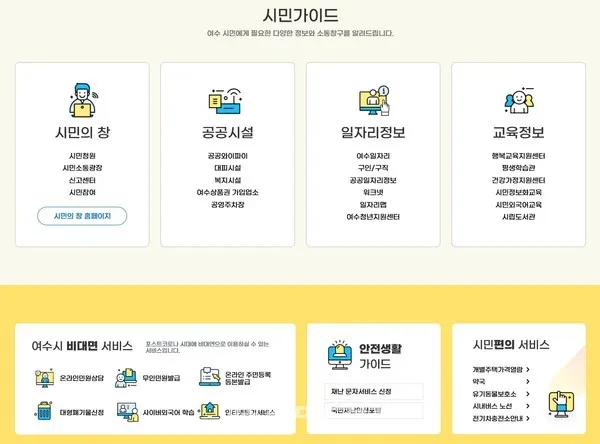The image size is (600, 444).
Task: Open 공공와이파이 link
Action: pyautogui.click(x=228, y=156)
